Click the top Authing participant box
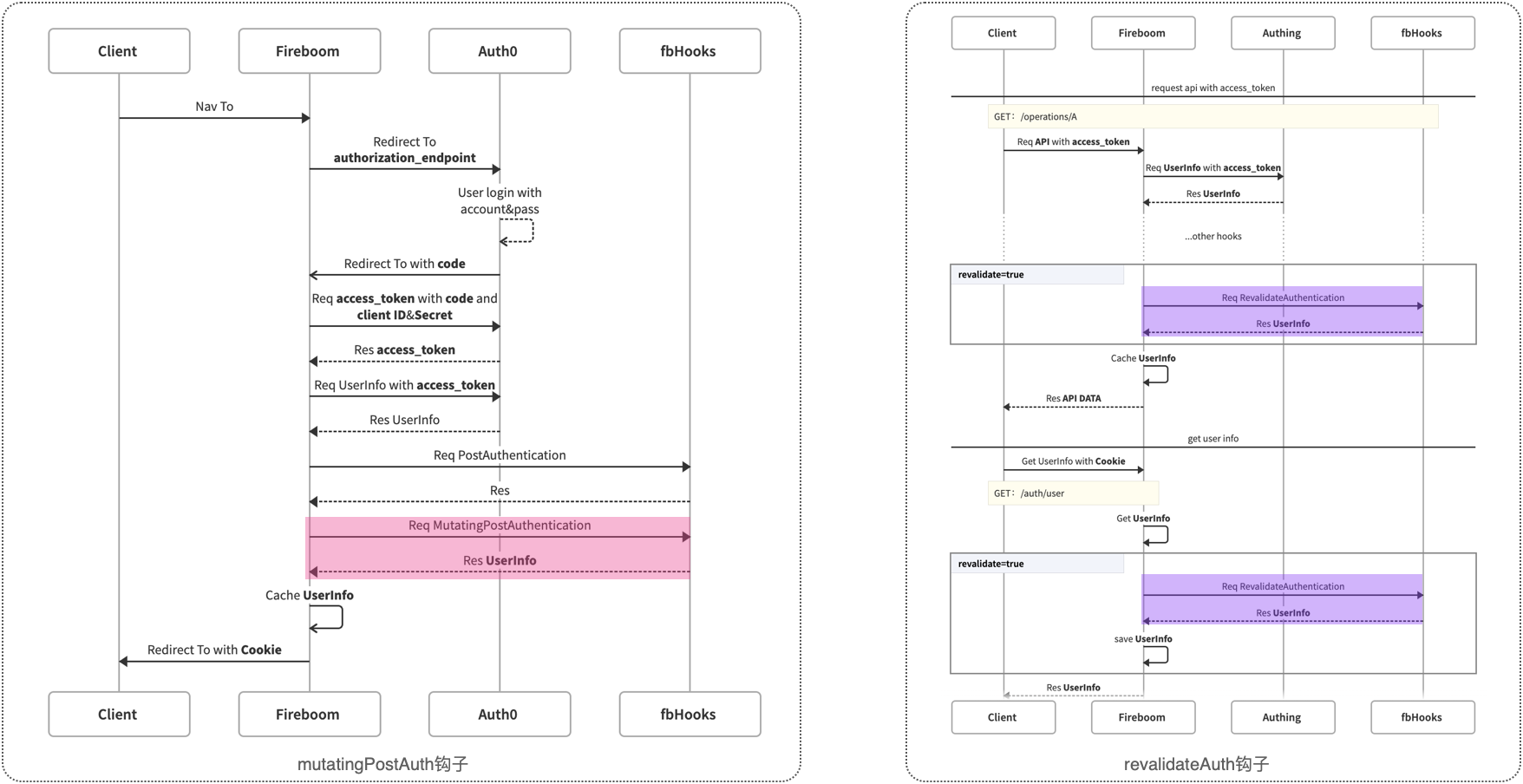1523x784 pixels. point(1282,33)
